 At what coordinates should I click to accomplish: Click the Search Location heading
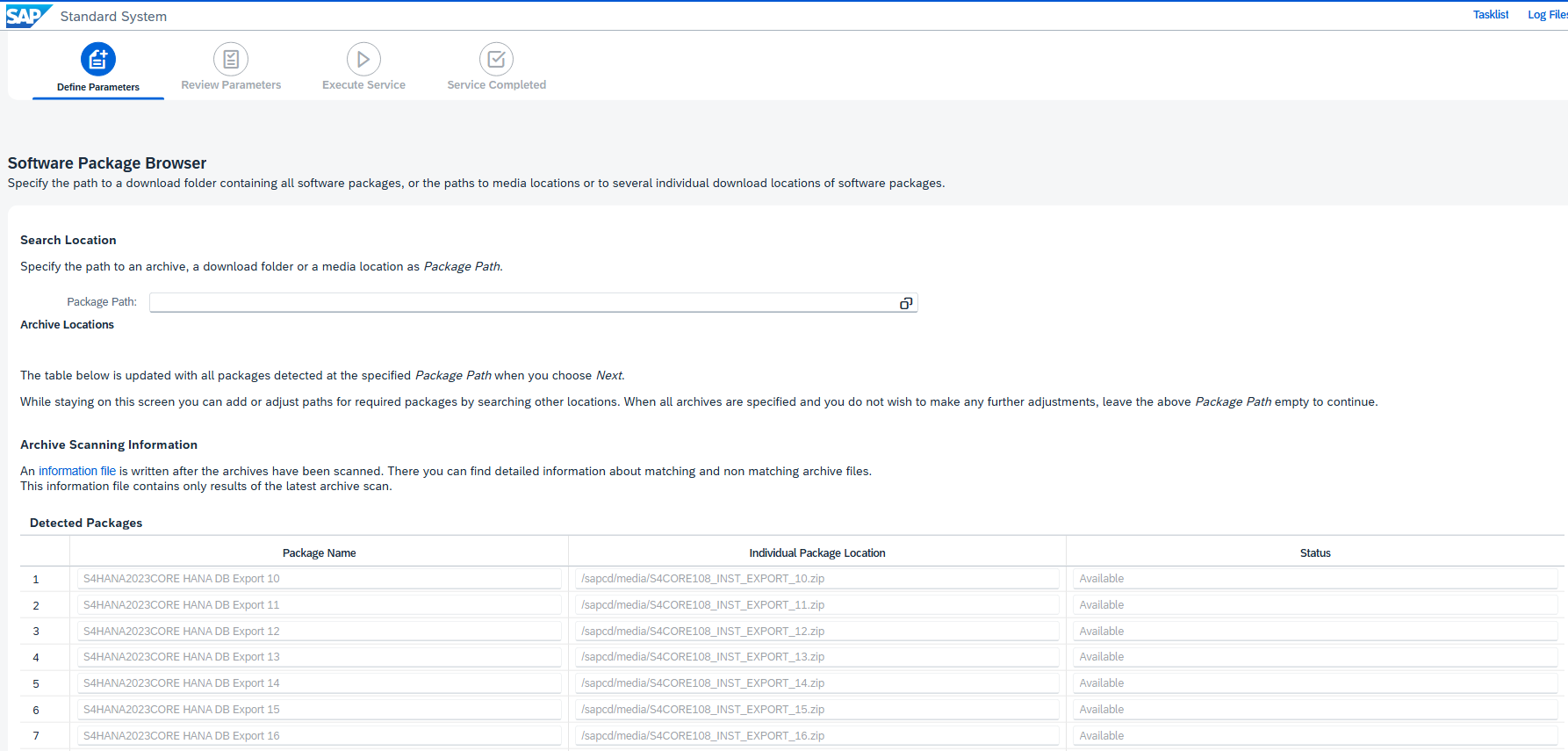coord(68,241)
